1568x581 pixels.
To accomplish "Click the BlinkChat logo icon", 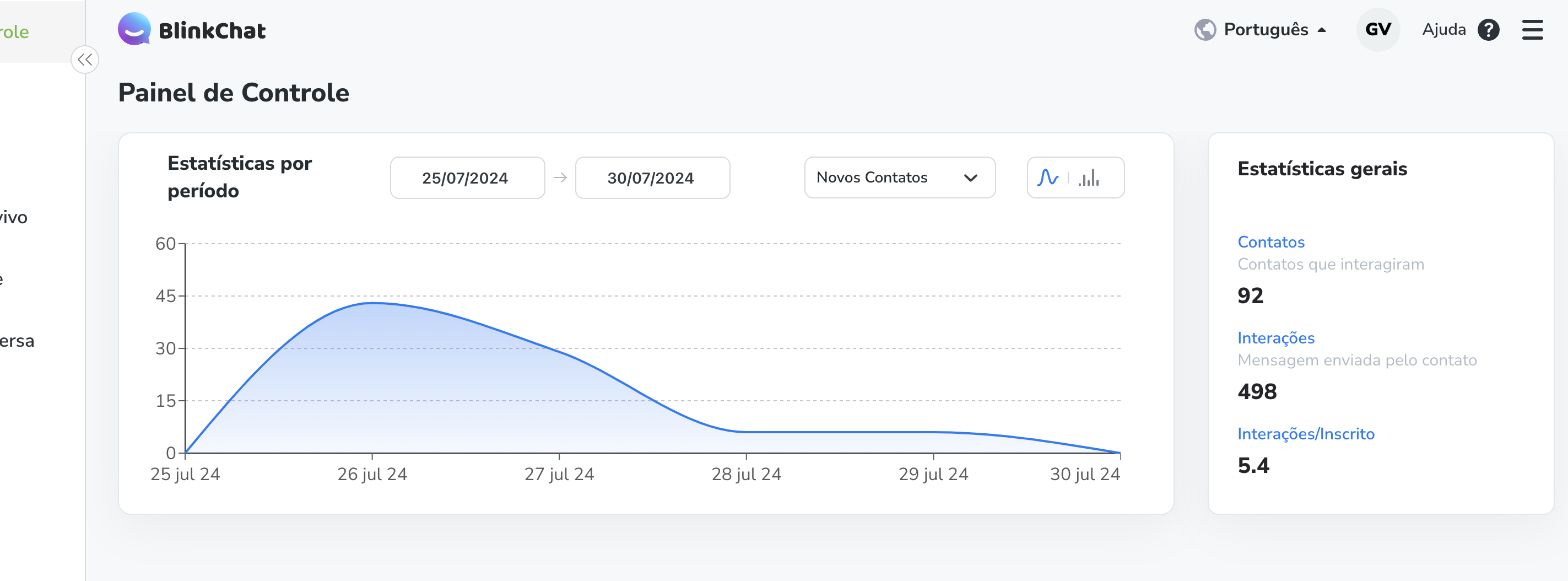I will pyautogui.click(x=134, y=29).
